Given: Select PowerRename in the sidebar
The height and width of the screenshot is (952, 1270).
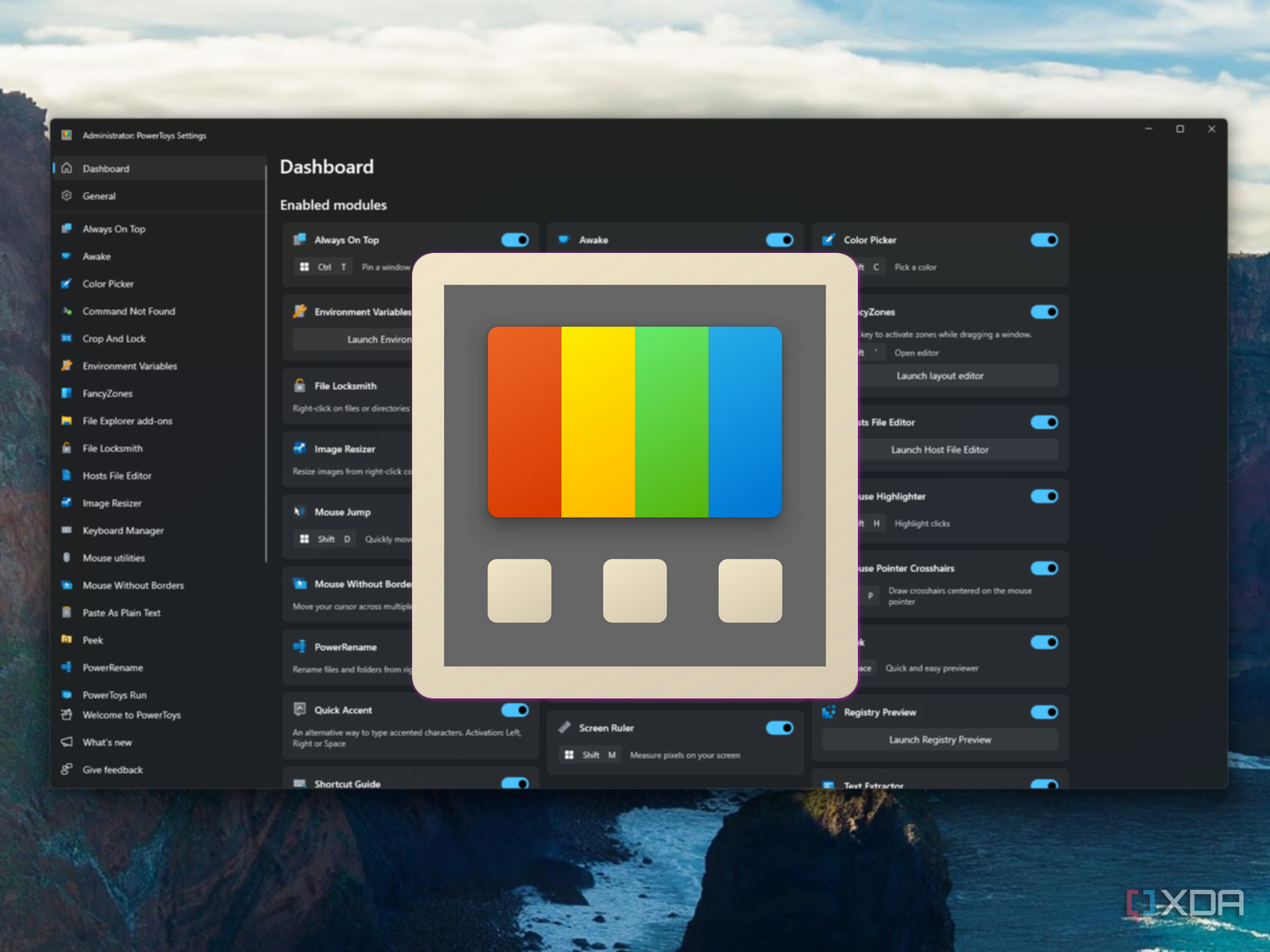Looking at the screenshot, I should click(x=159, y=667).
